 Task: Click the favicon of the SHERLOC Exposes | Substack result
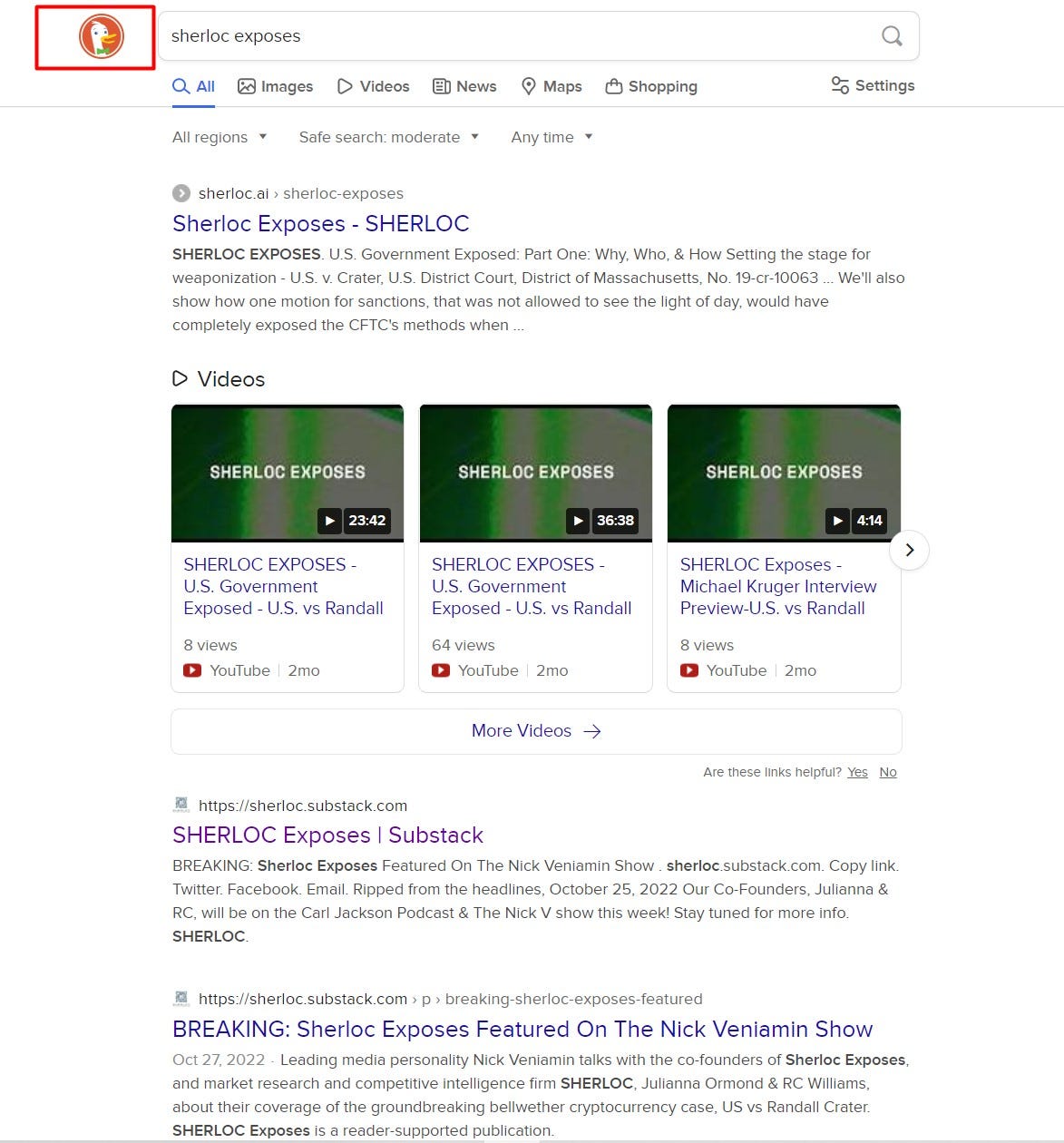[x=181, y=805]
